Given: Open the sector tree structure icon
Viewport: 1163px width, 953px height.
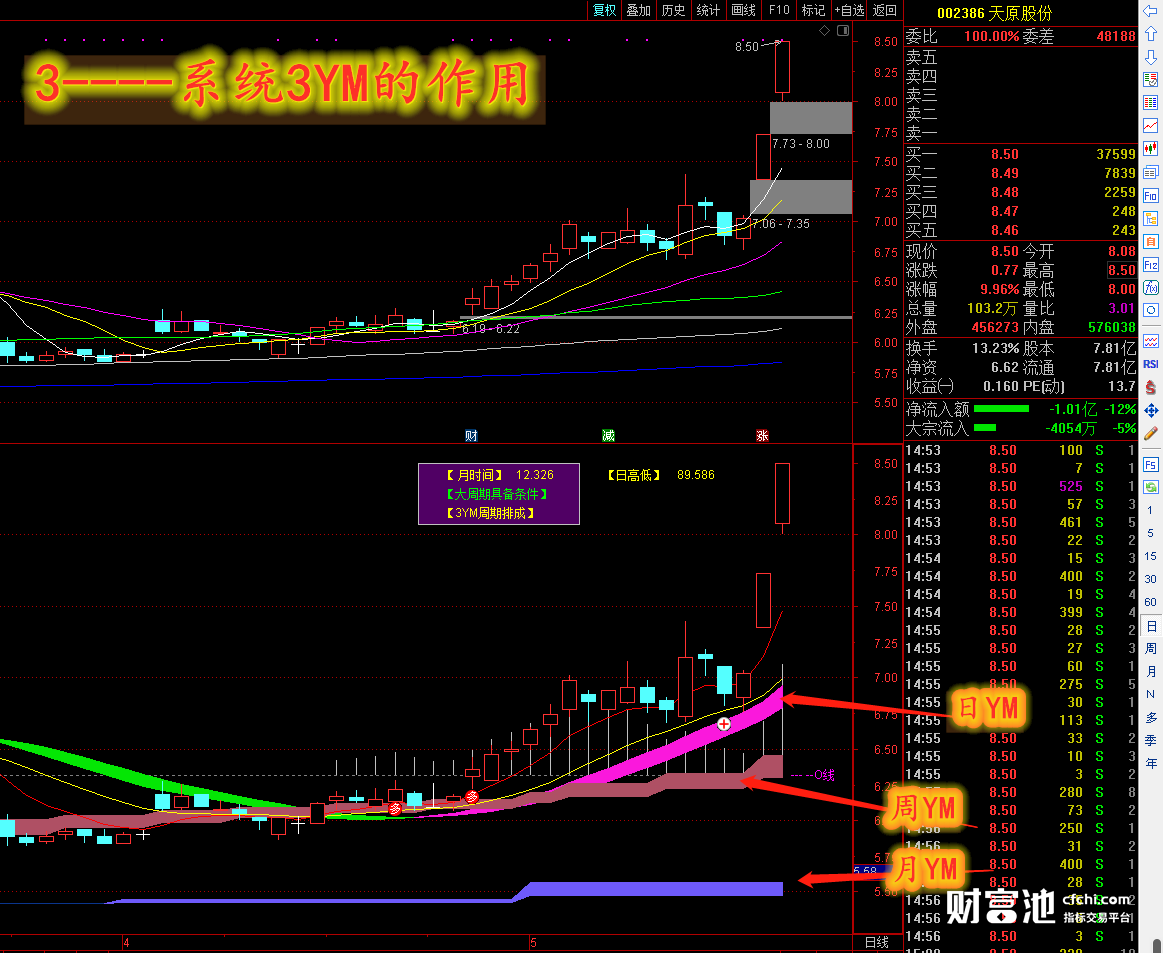Looking at the screenshot, I should pos(1150,219).
